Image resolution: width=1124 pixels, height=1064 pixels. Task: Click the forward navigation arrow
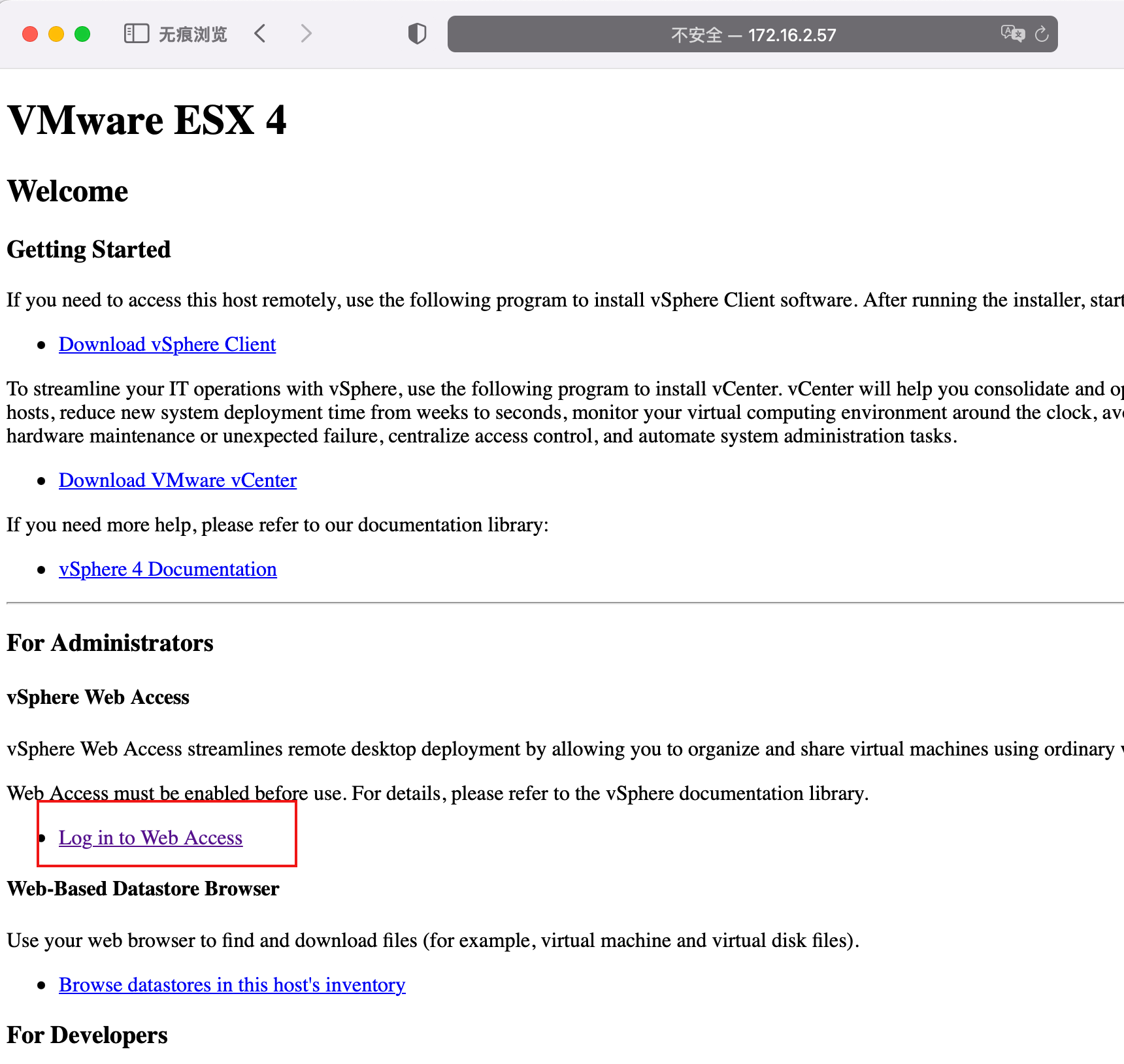tap(306, 33)
